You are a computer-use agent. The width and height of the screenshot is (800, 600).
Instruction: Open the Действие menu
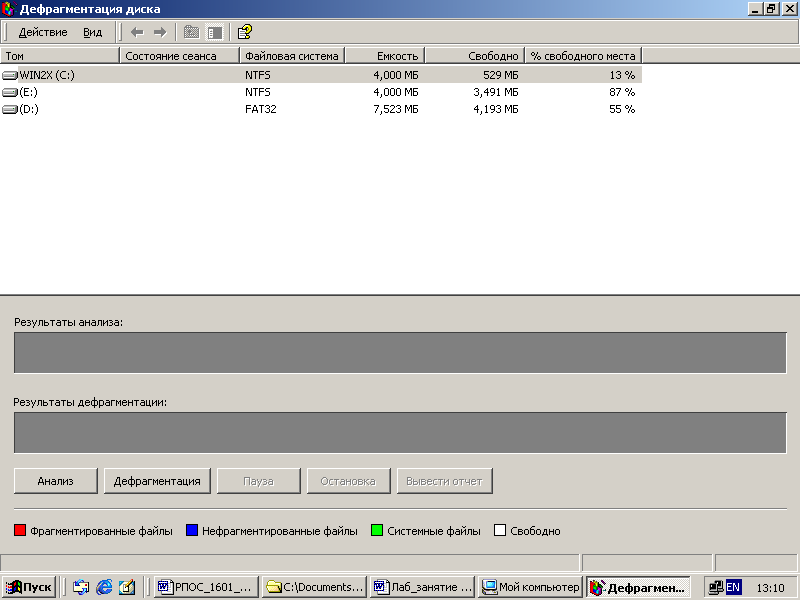point(43,32)
